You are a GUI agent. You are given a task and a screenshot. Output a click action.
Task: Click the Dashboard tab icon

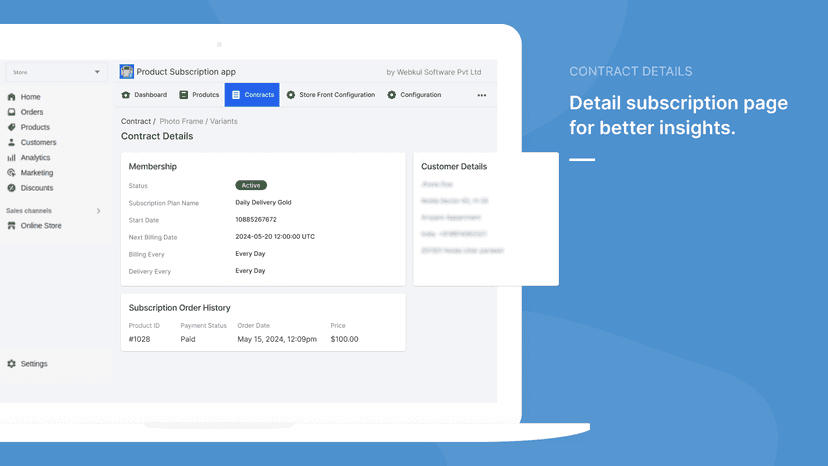click(x=126, y=95)
